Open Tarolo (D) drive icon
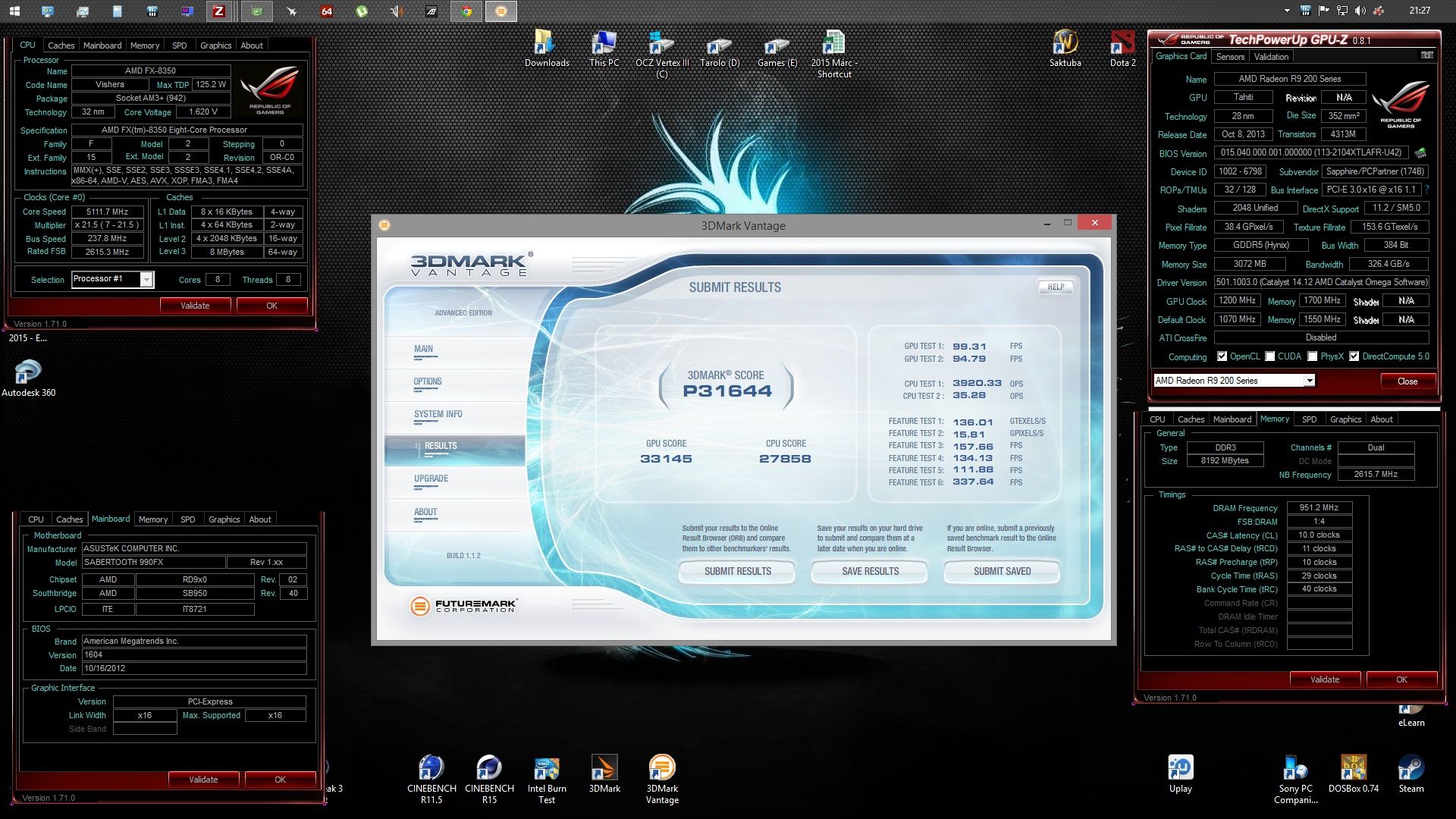 pos(720,49)
